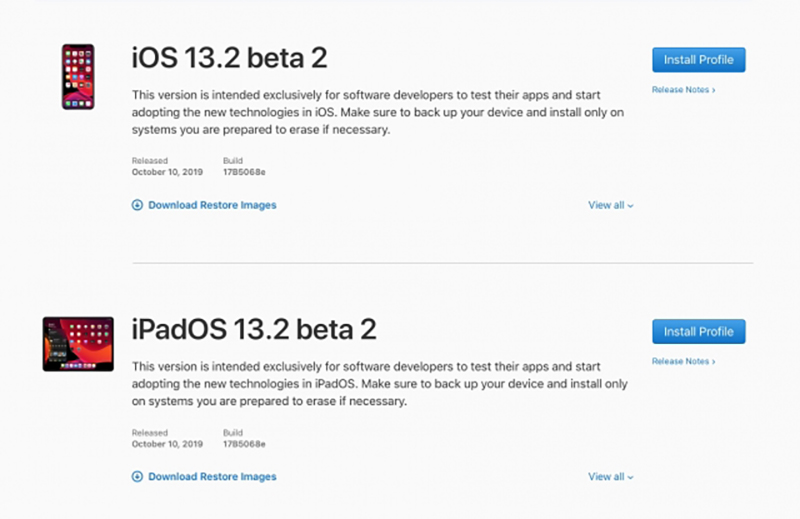
Task: Expand "View all" in the iPadOS section
Action: pyautogui.click(x=610, y=477)
